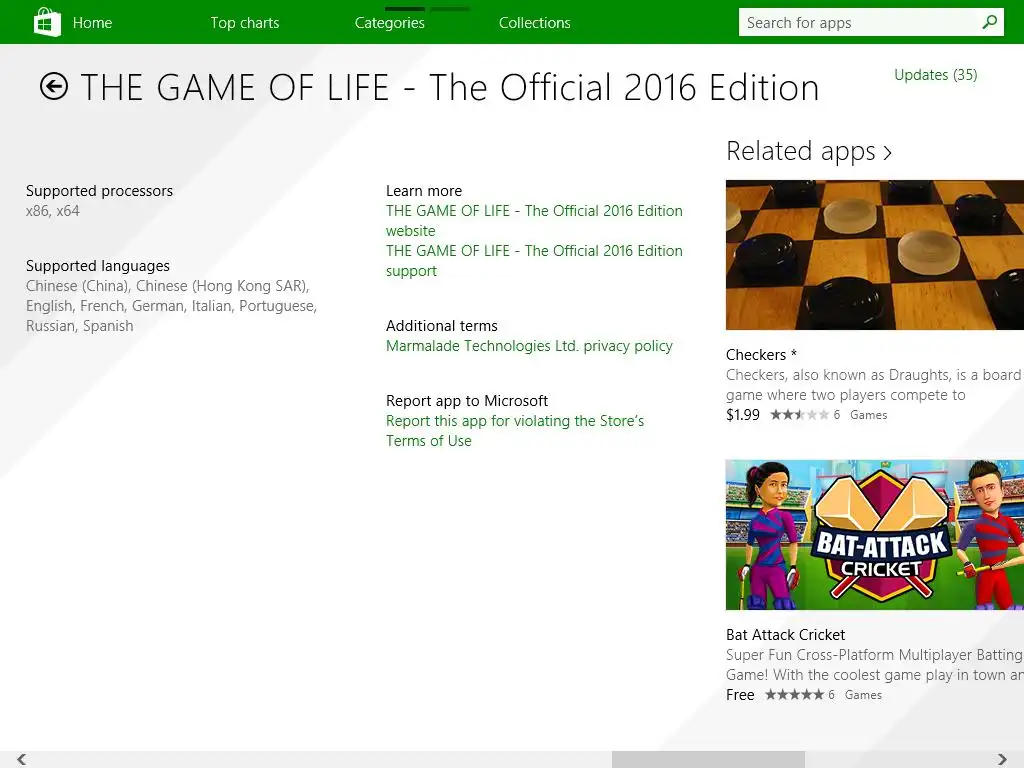The image size is (1024, 768).
Task: Open the Game of Life website link
Action: tap(534, 221)
